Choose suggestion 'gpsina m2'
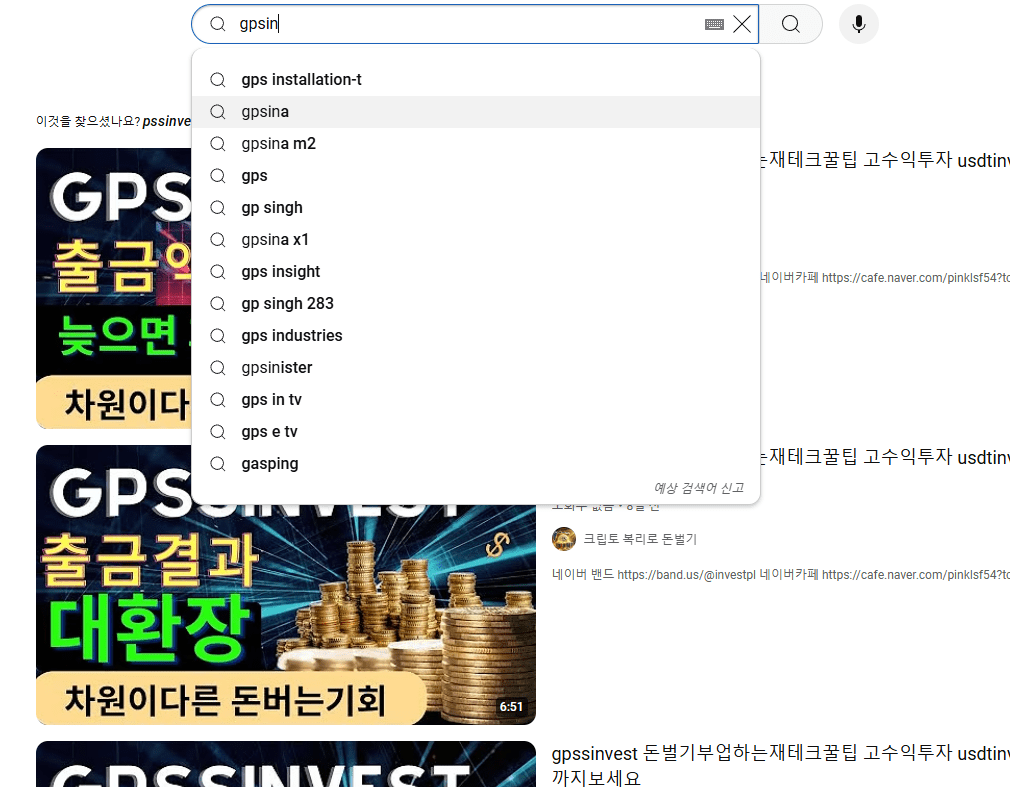Viewport: 1010px width, 787px height. coord(476,144)
